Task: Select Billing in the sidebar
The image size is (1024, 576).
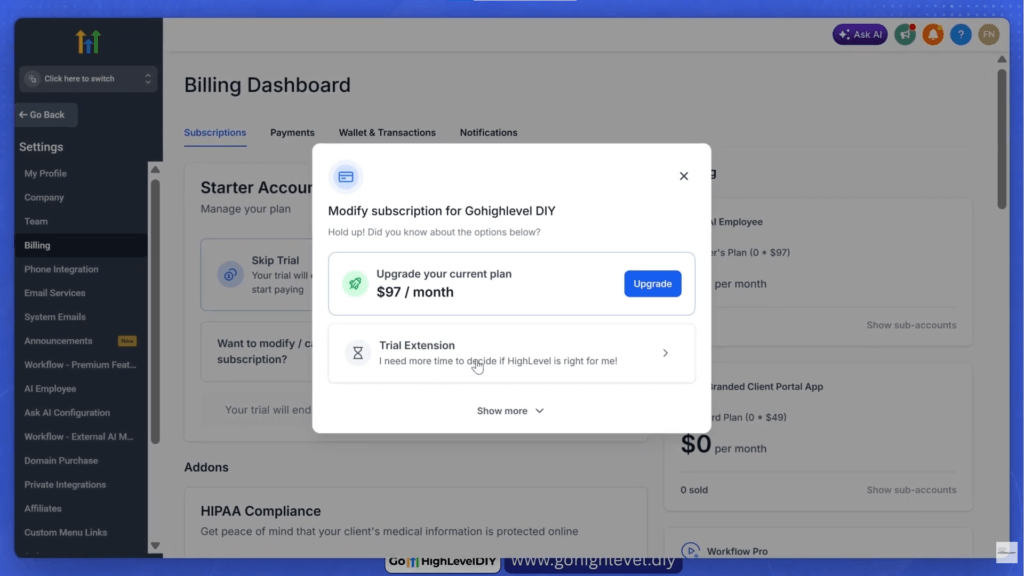Action: 81,245
